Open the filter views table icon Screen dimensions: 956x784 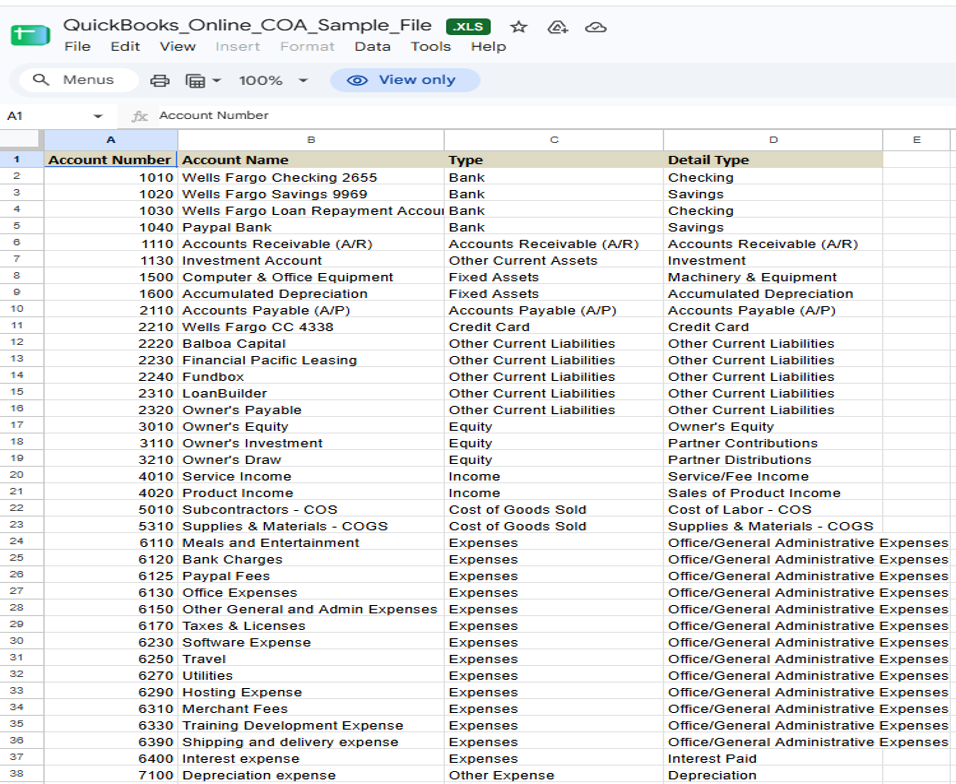(x=195, y=80)
